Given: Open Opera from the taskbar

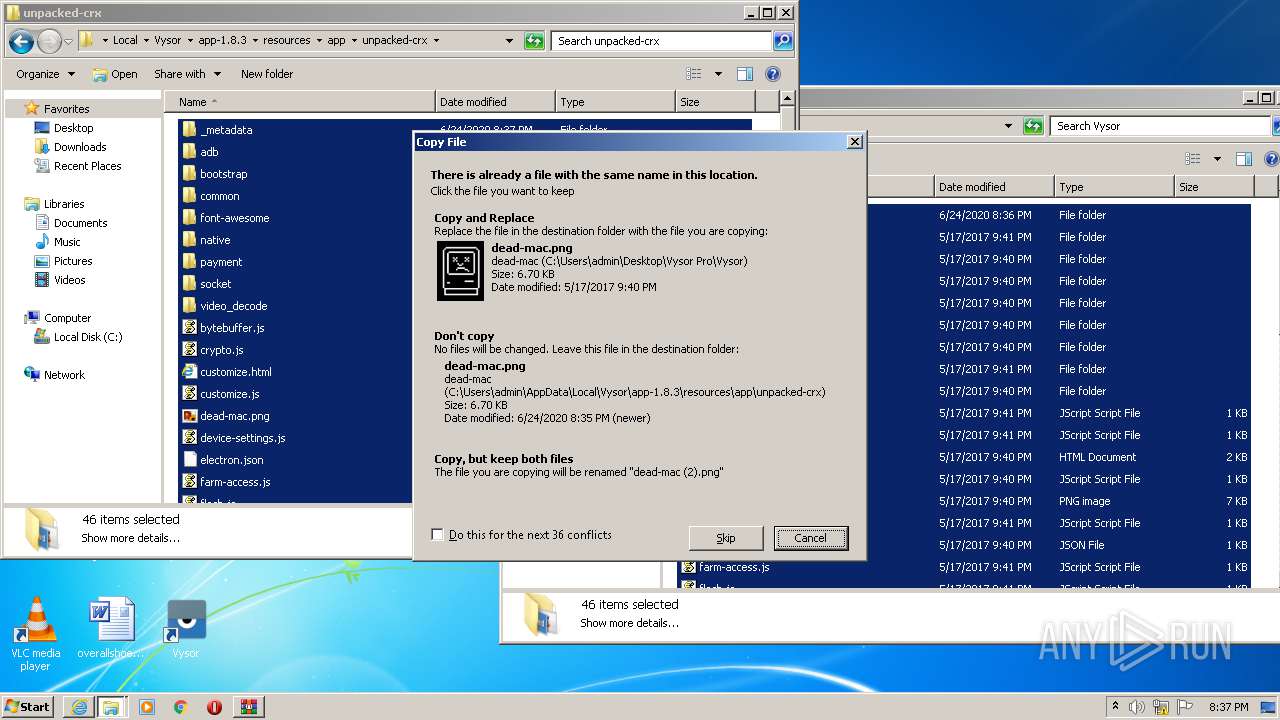Looking at the screenshot, I should click(x=214, y=707).
